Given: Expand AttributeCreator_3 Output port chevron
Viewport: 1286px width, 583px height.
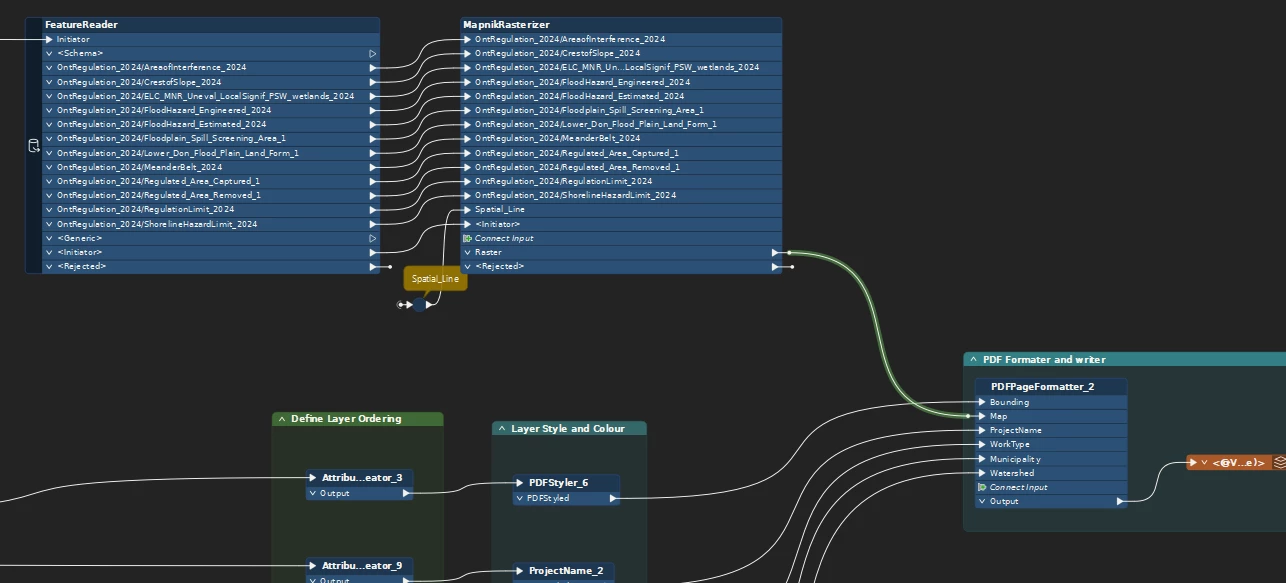Looking at the screenshot, I should 313,493.
